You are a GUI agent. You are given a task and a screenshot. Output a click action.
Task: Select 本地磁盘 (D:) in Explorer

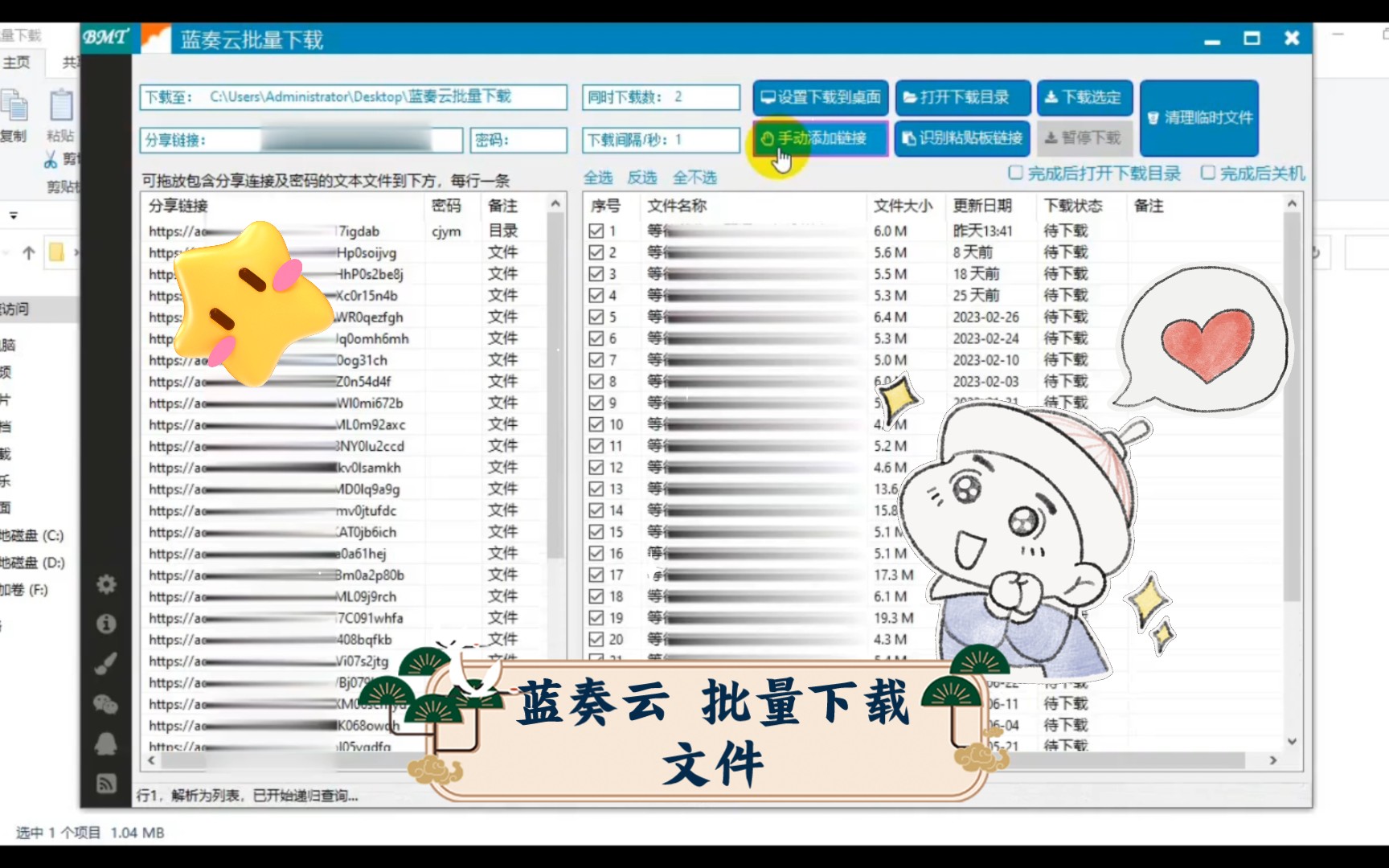coord(32,563)
